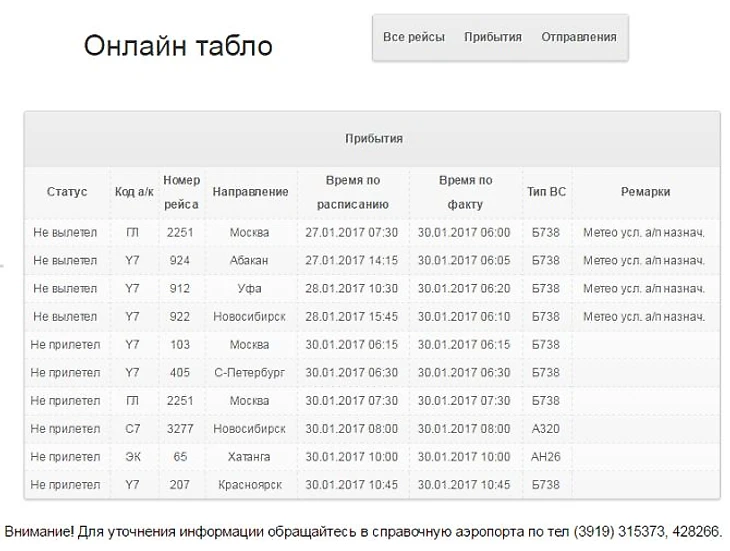The width and height of the screenshot is (730, 551).
Task: Switch to the Отправления tab
Action: pyautogui.click(x=579, y=37)
